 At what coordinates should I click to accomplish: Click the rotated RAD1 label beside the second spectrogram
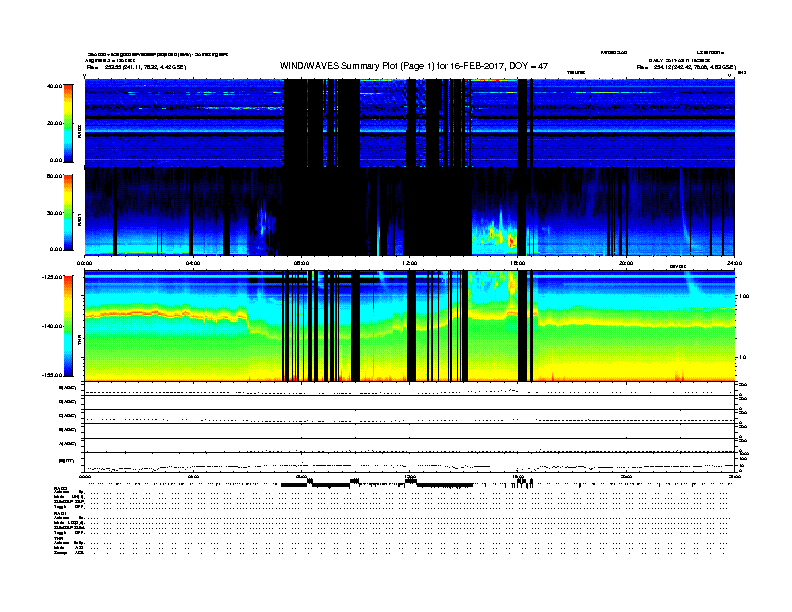(79, 220)
